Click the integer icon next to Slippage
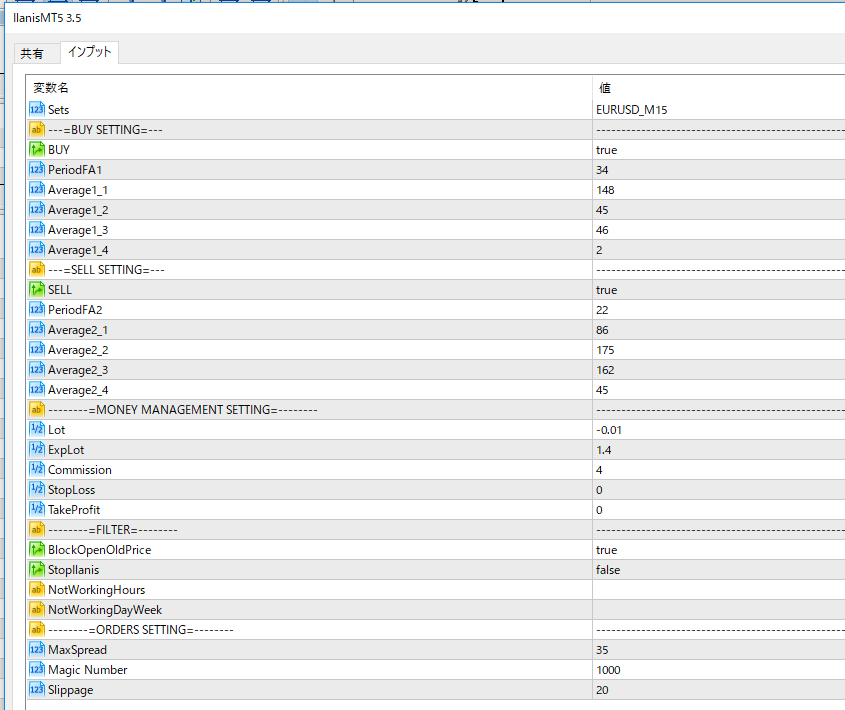845x710 pixels. pyautogui.click(x=37, y=690)
